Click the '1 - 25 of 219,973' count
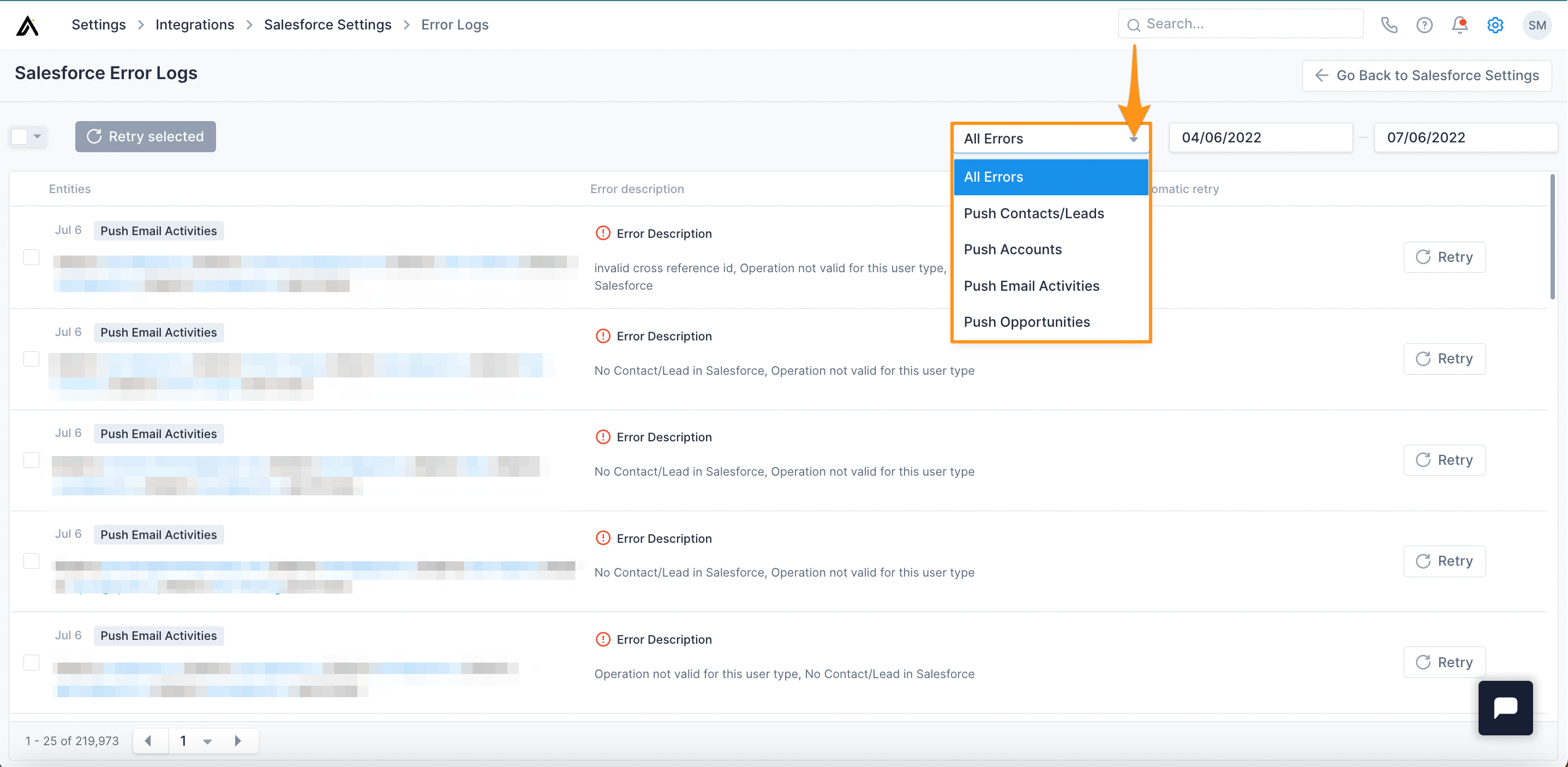This screenshot has height=767, width=1568. [x=72, y=741]
